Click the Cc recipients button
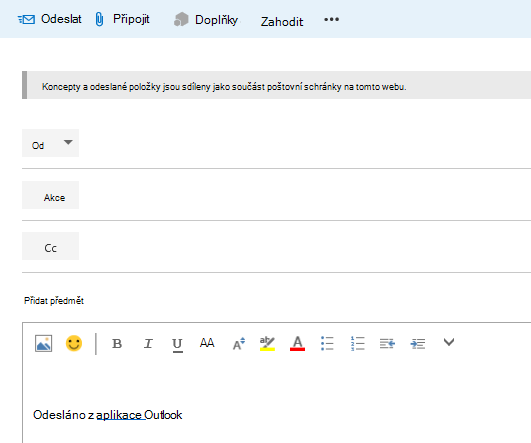The width and height of the screenshot is (531, 443). pos(50,246)
